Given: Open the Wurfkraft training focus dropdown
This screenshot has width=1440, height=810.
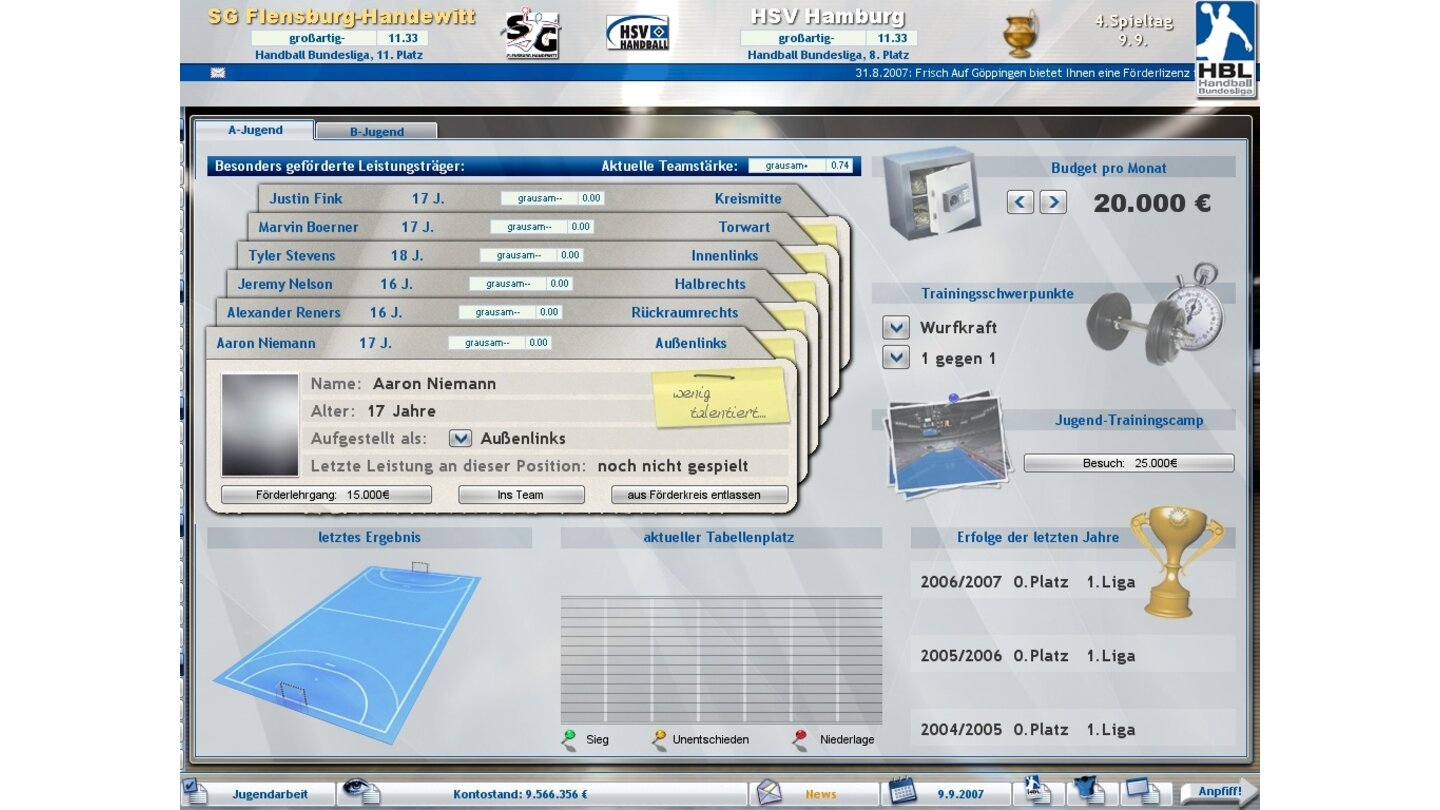Looking at the screenshot, I should click(896, 327).
